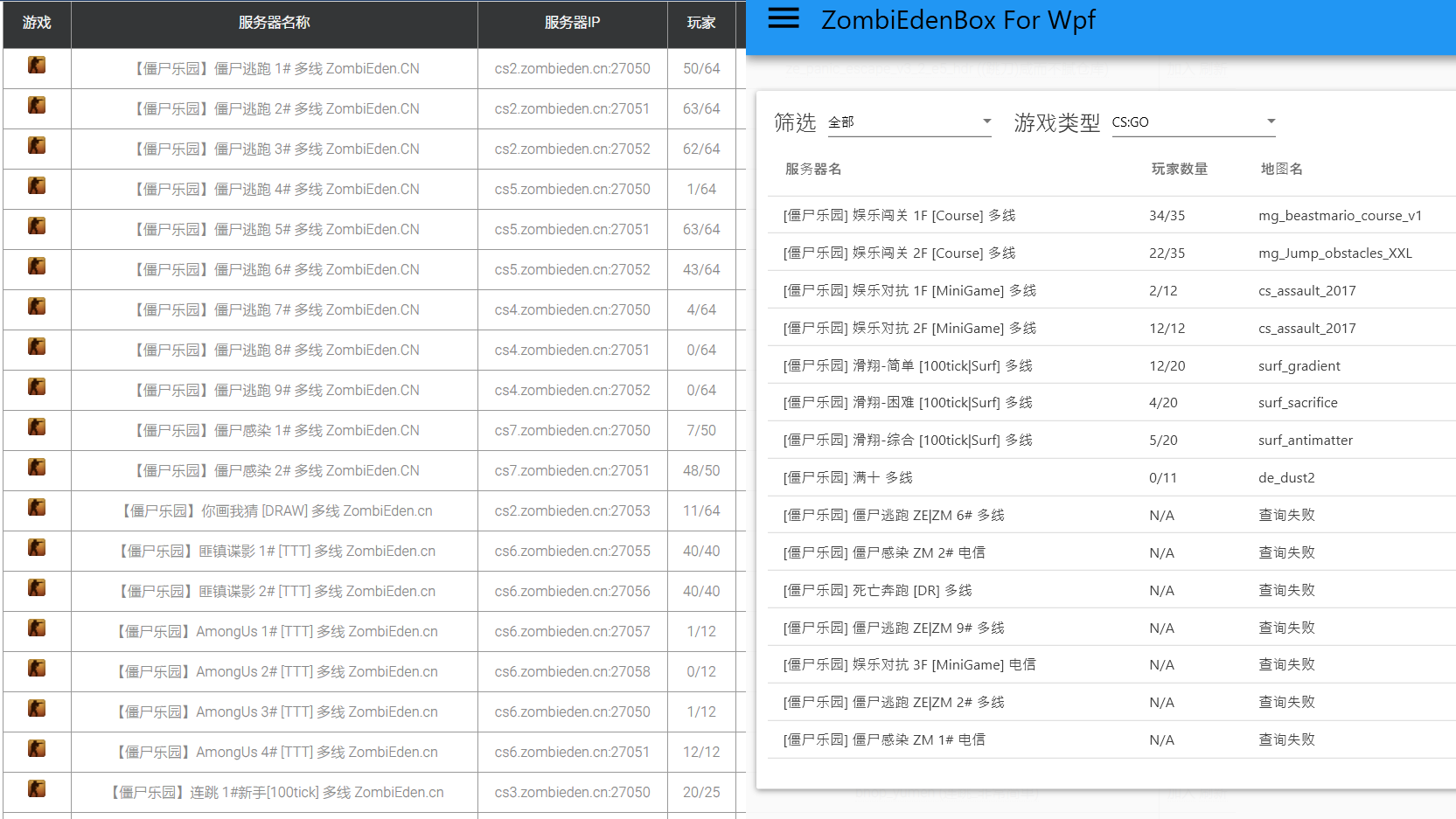Click game icon for 僵尸逃跑 3# row
1456x819 pixels.
point(37,145)
